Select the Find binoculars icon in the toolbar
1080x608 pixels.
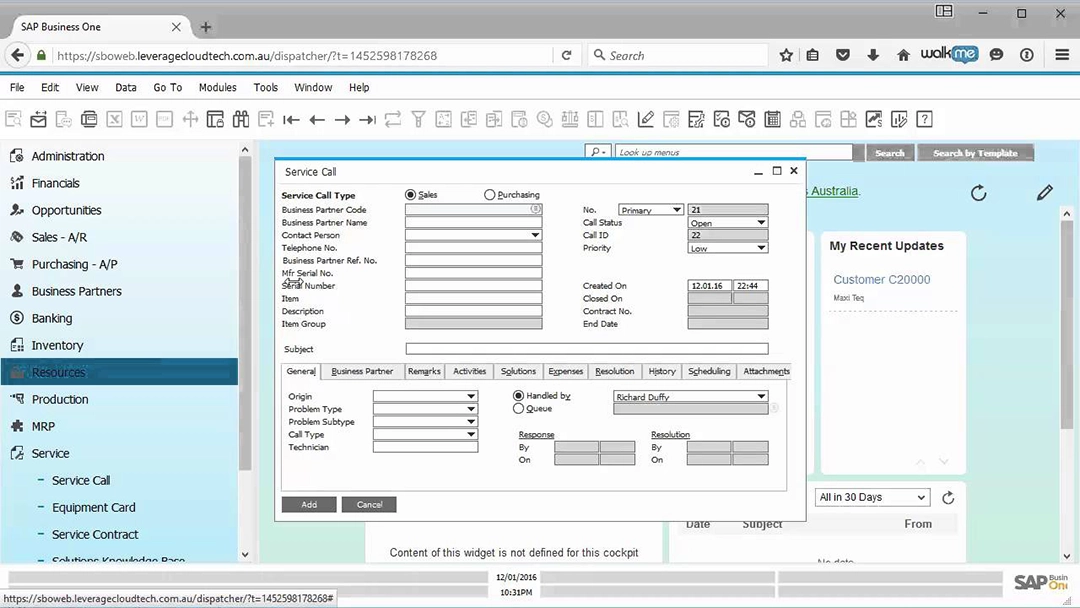tap(241, 118)
